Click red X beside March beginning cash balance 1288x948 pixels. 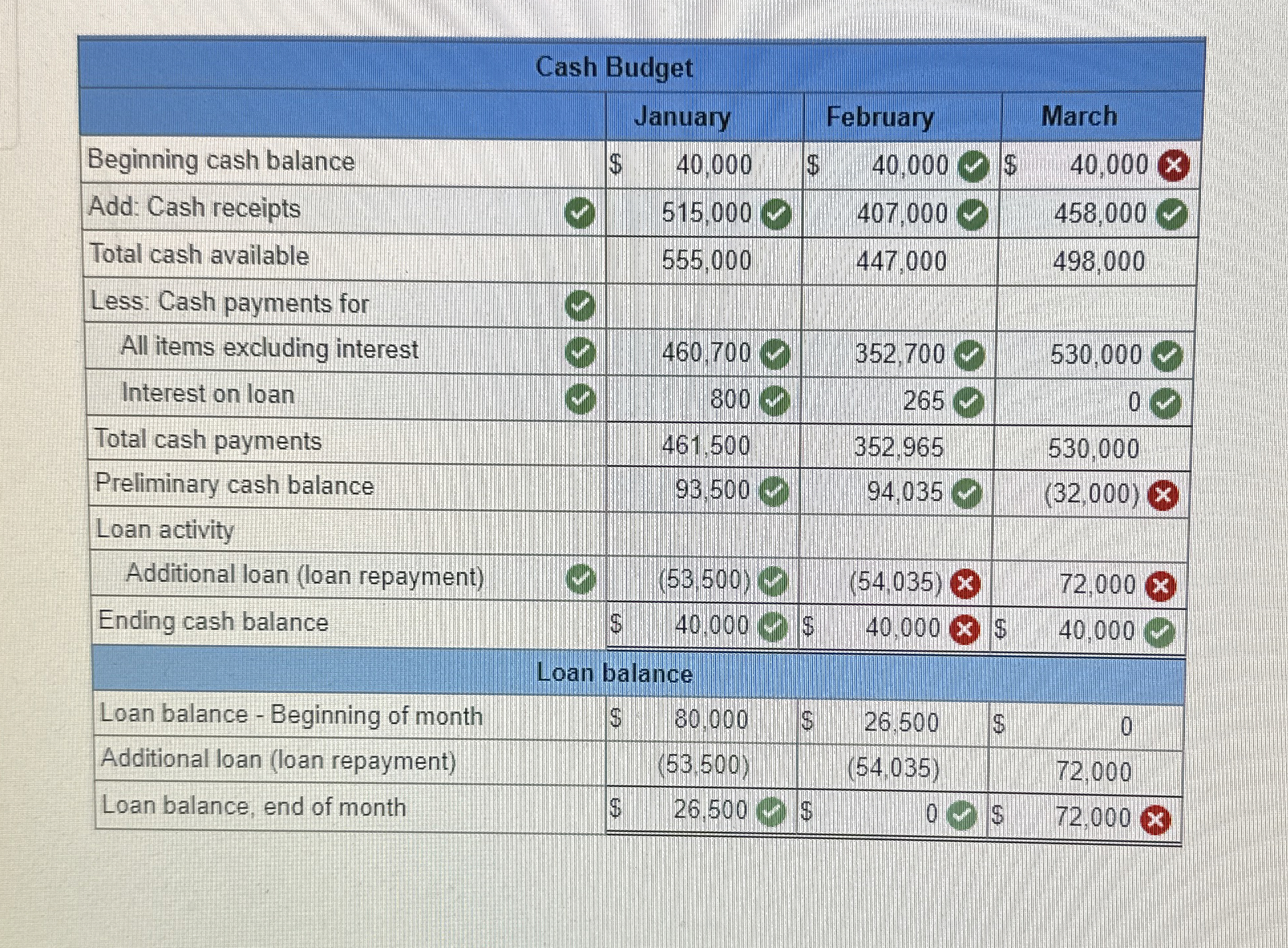(x=1174, y=165)
